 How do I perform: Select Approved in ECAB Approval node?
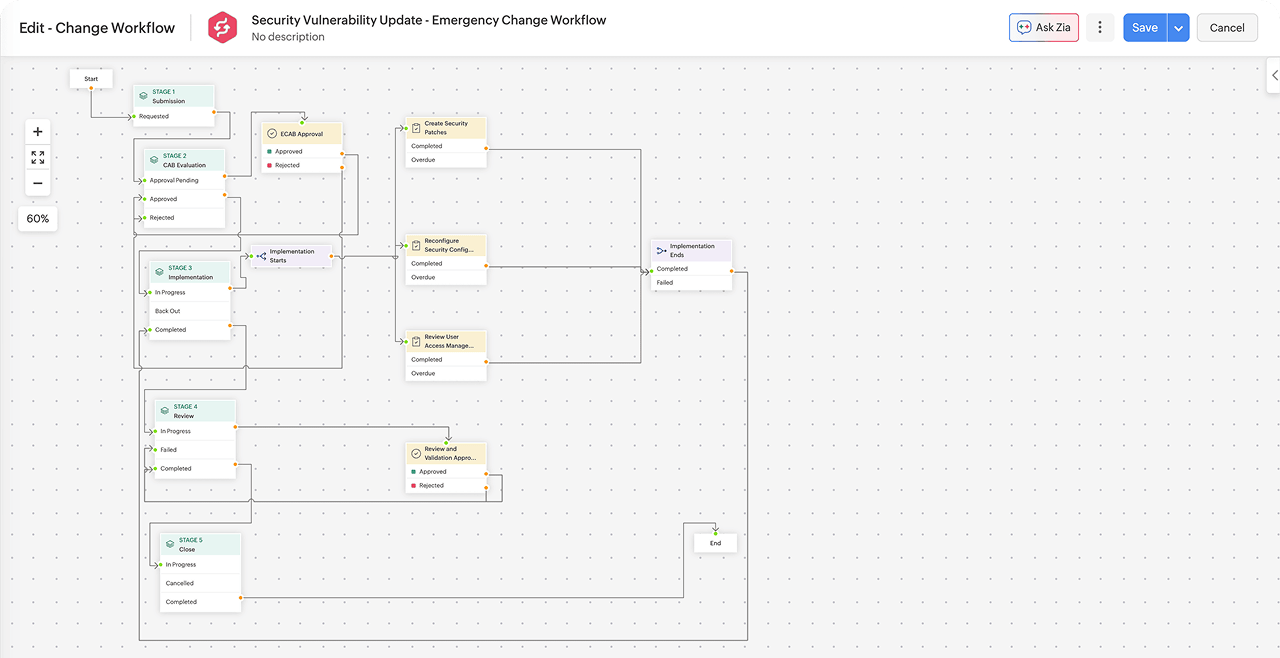click(302, 152)
